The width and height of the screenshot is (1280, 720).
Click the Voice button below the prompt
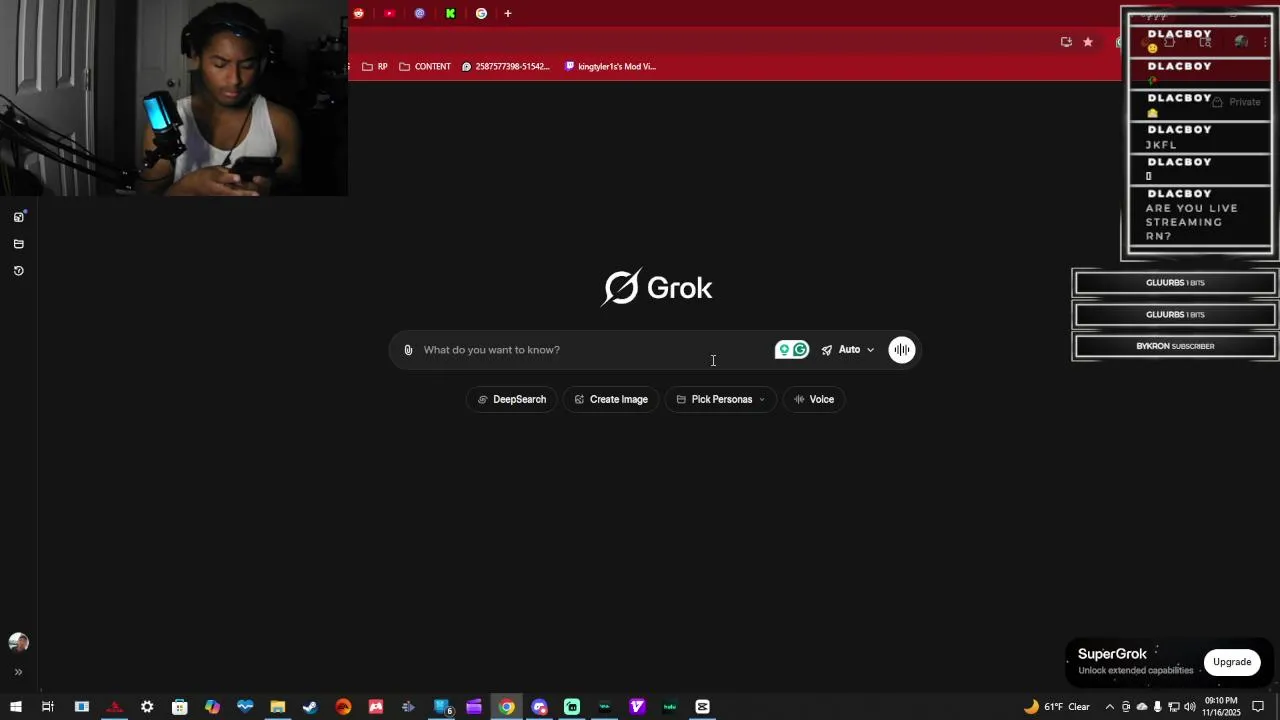click(x=814, y=400)
